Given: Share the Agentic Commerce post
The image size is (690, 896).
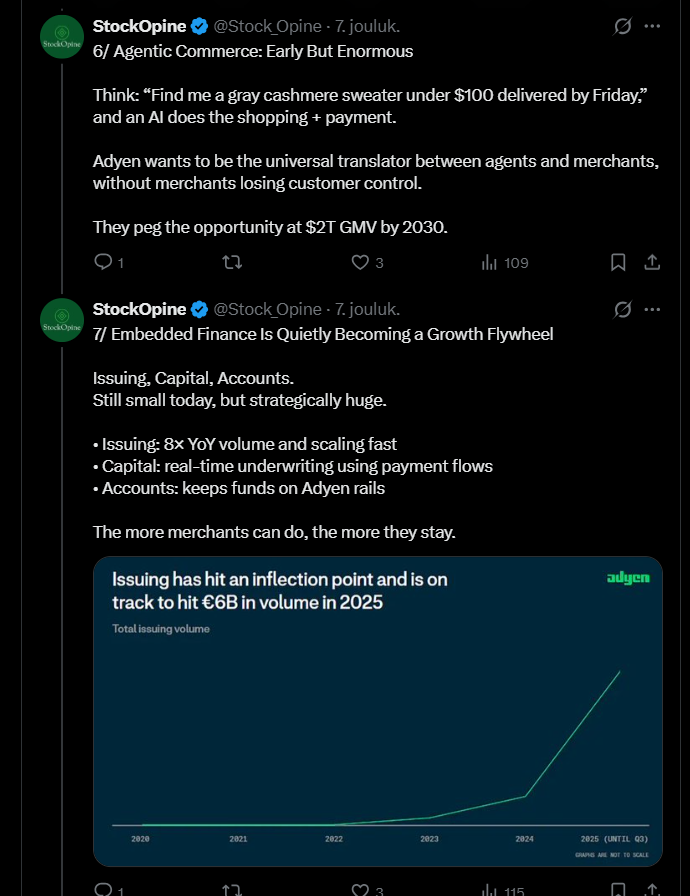Looking at the screenshot, I should pyautogui.click(x=651, y=263).
